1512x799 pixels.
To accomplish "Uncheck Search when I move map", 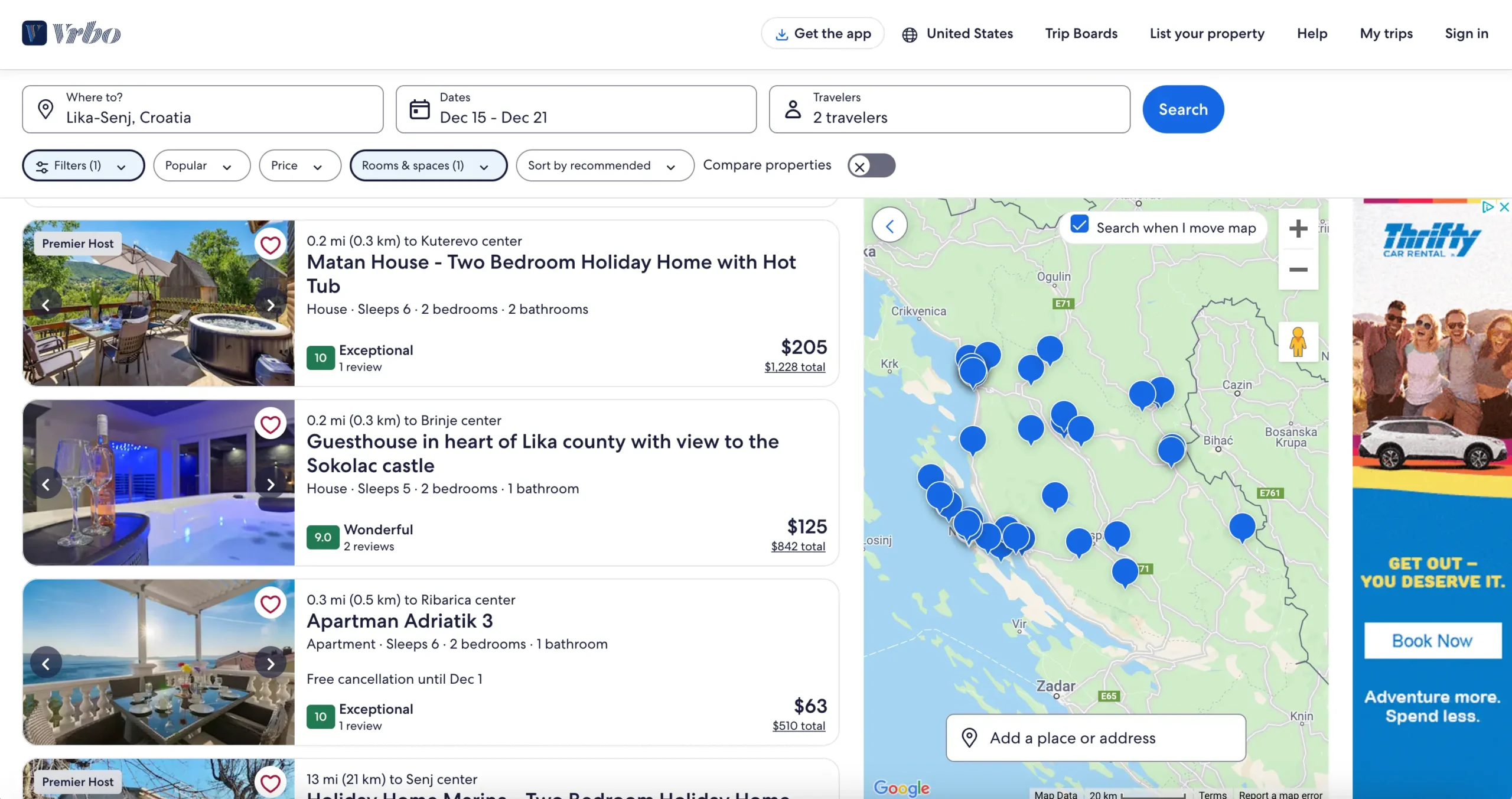I will (1080, 225).
